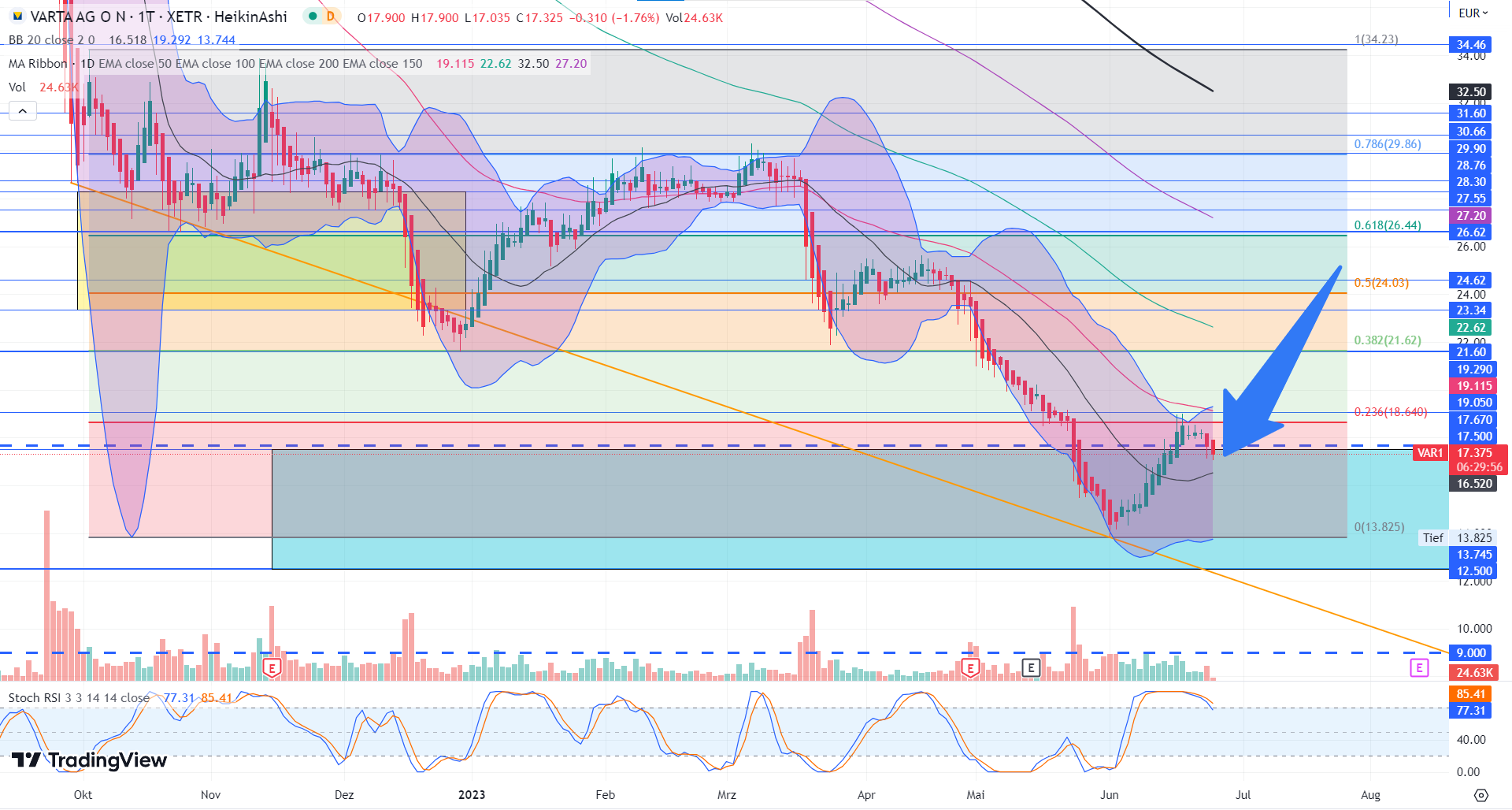The height and width of the screenshot is (810, 1512).
Task: Click the black-outlined E marker in May
Action: click(x=1030, y=668)
